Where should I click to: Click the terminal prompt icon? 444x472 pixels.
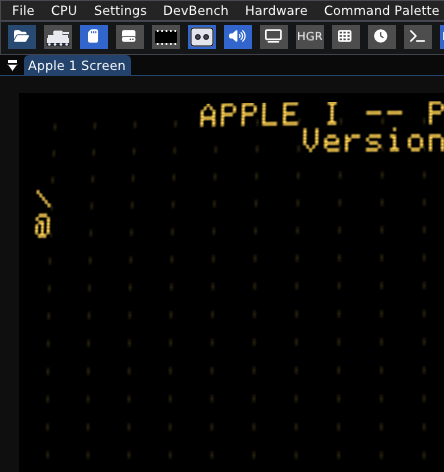tap(418, 37)
